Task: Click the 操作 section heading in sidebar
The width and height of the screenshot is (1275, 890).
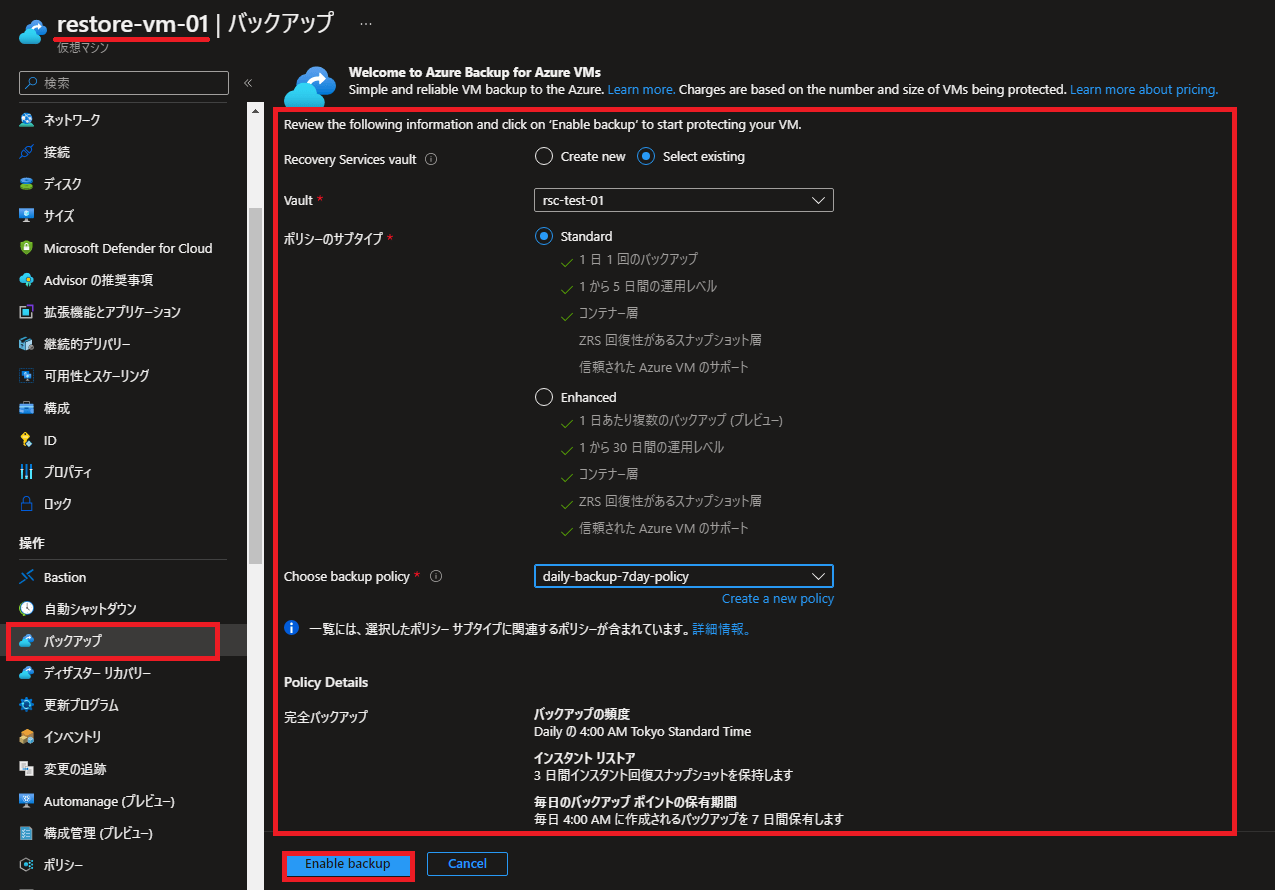Action: point(32,543)
